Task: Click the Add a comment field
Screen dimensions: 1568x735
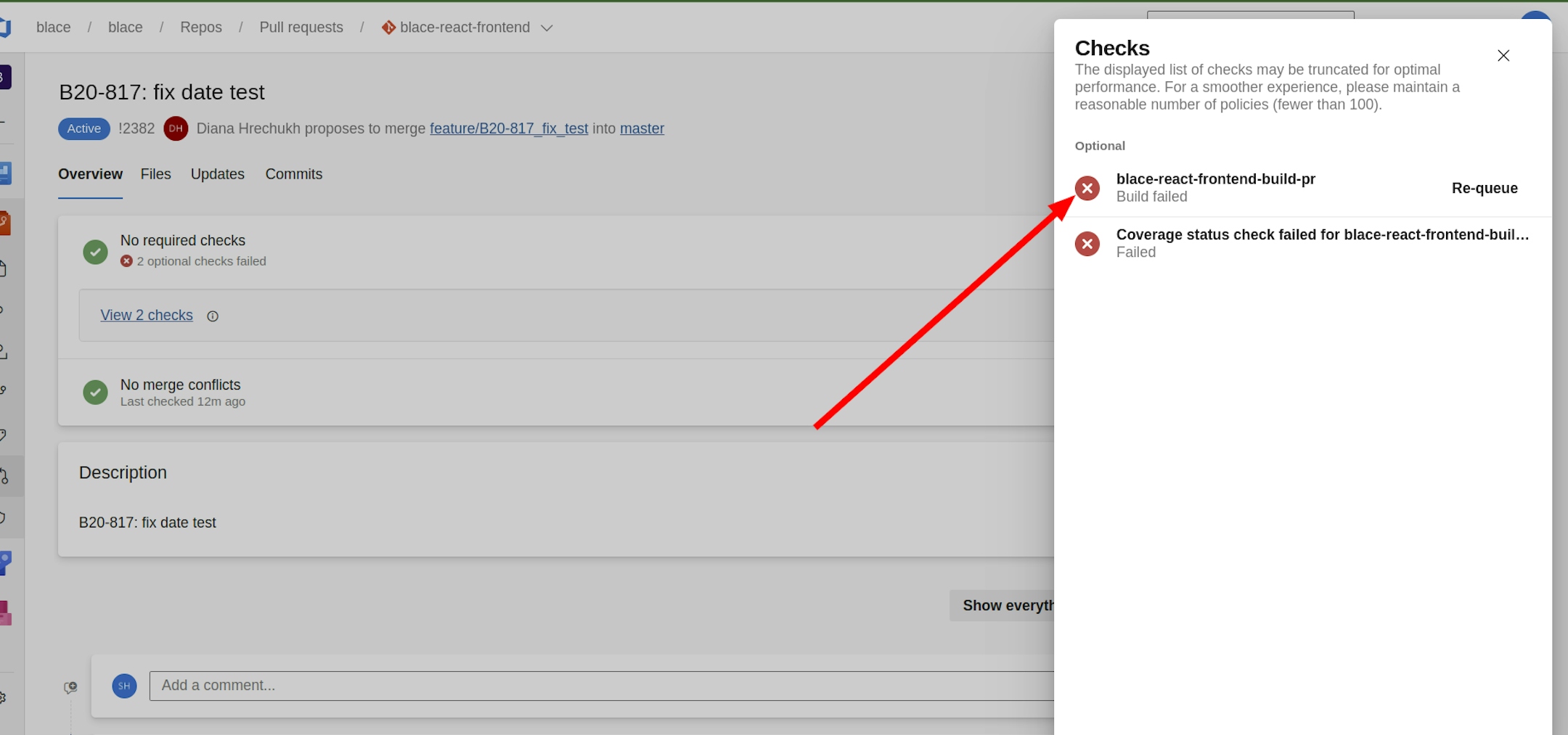Action: click(595, 686)
